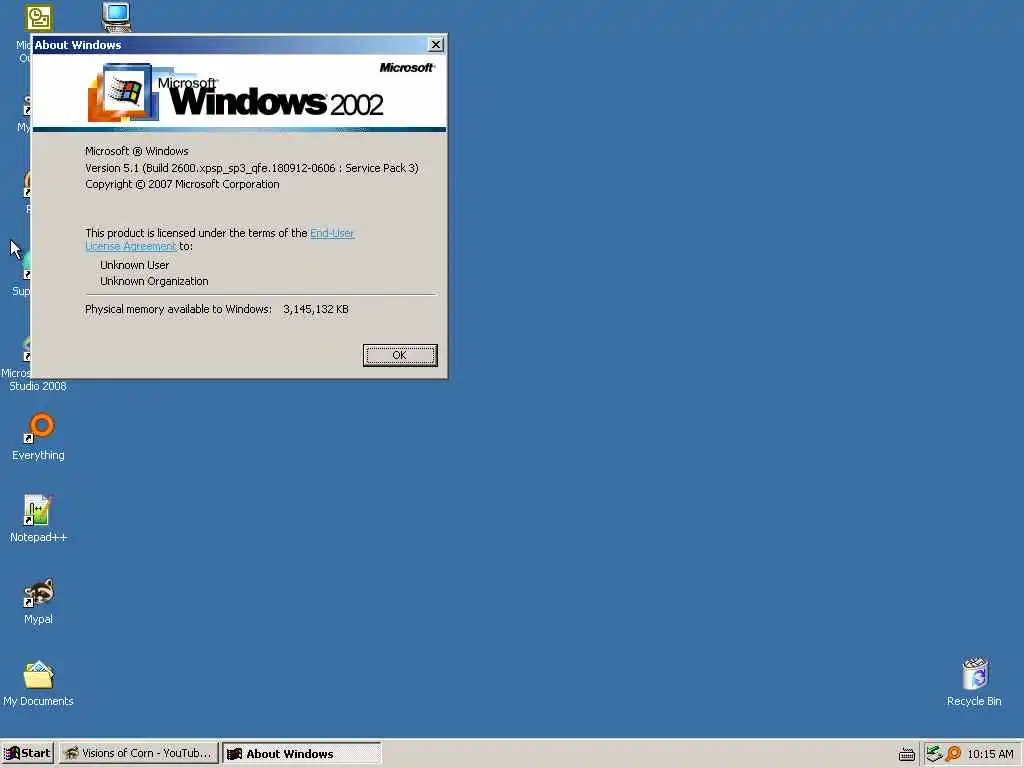Switch to Visions of Corn YouTube taskbar window
The width and height of the screenshot is (1024, 768).
[138, 753]
